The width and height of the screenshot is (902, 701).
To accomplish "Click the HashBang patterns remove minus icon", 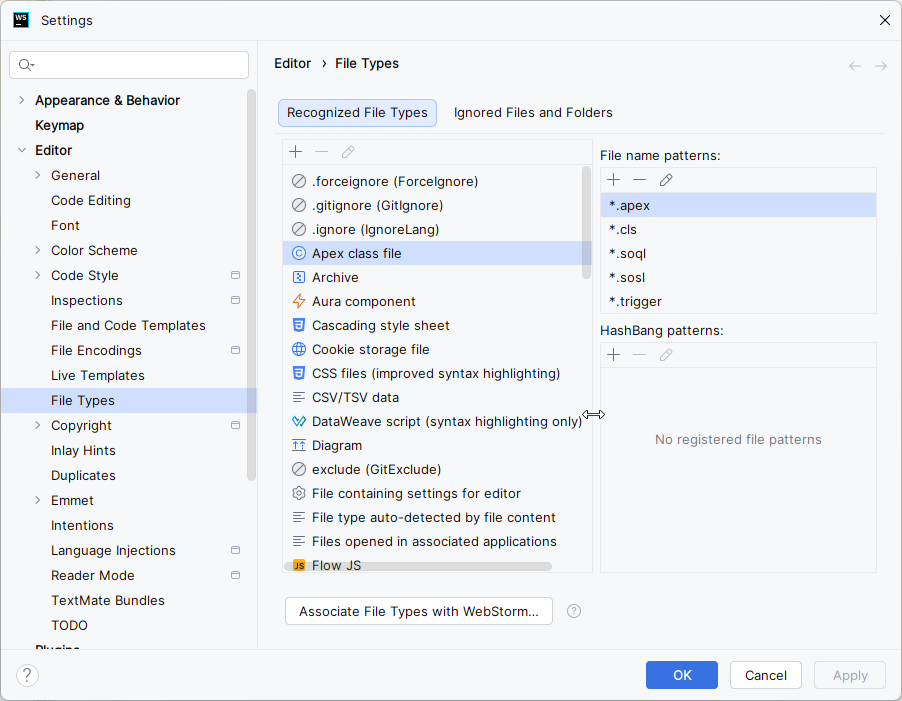I will (640, 355).
